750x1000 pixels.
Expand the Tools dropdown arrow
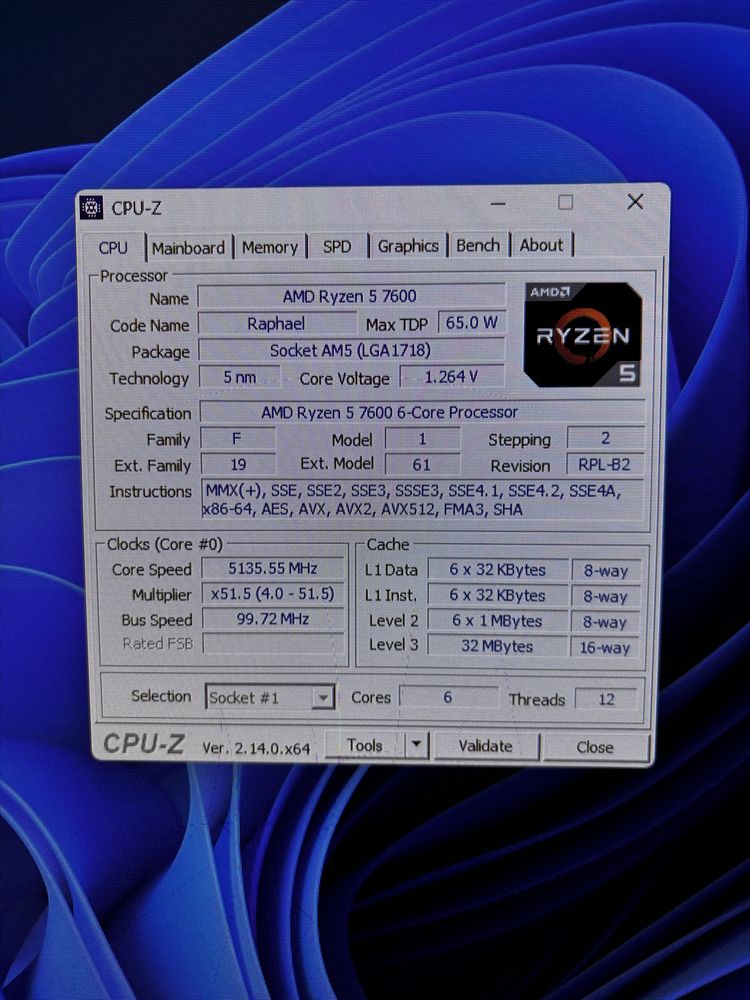click(416, 744)
